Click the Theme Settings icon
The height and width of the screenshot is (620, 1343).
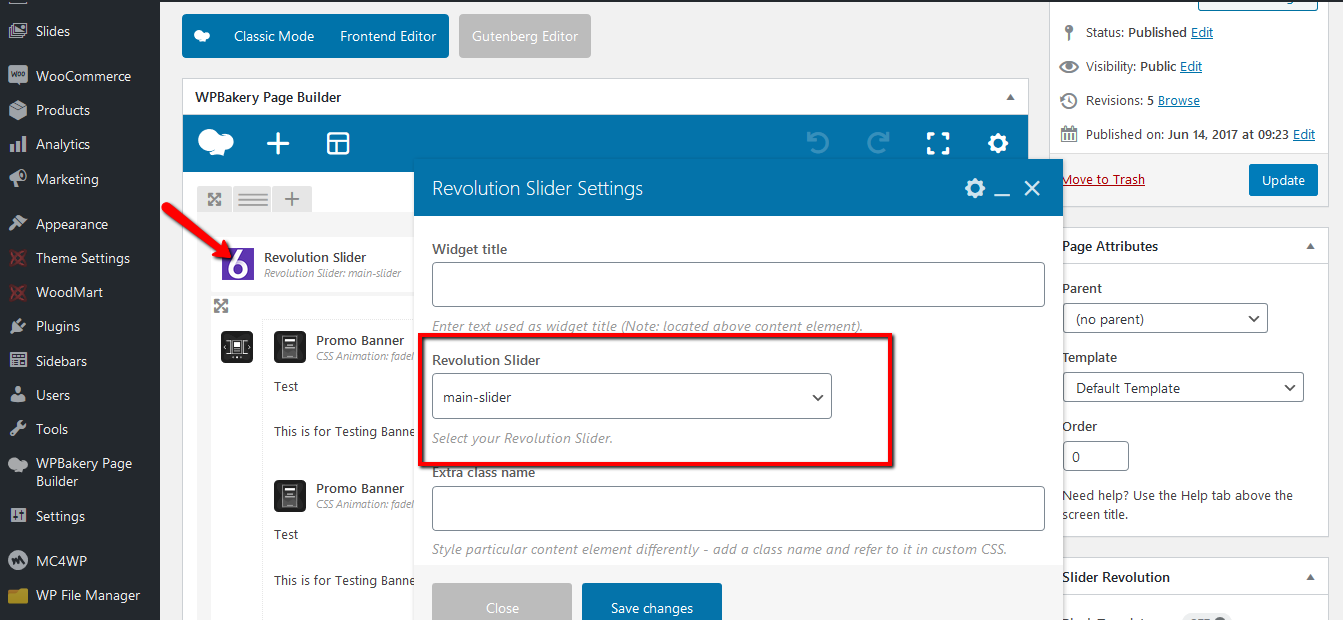17,258
